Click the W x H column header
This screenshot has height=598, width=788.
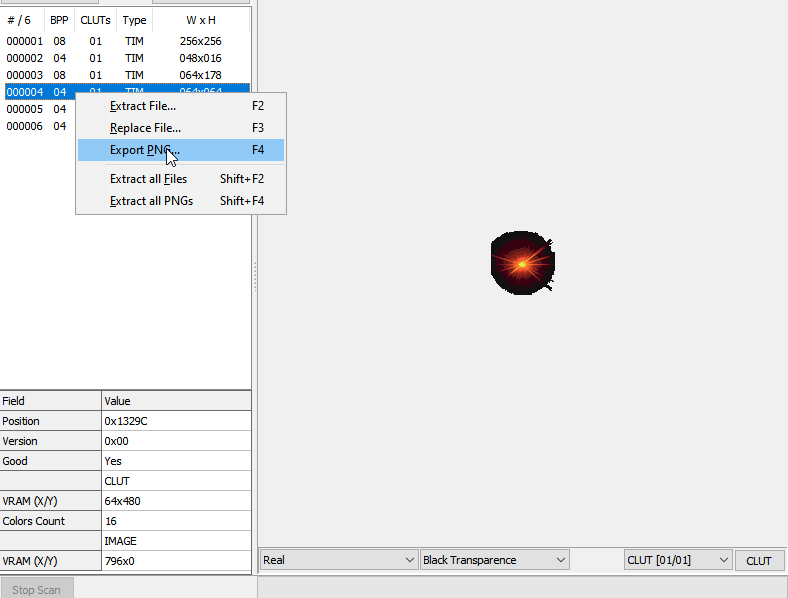click(200, 20)
